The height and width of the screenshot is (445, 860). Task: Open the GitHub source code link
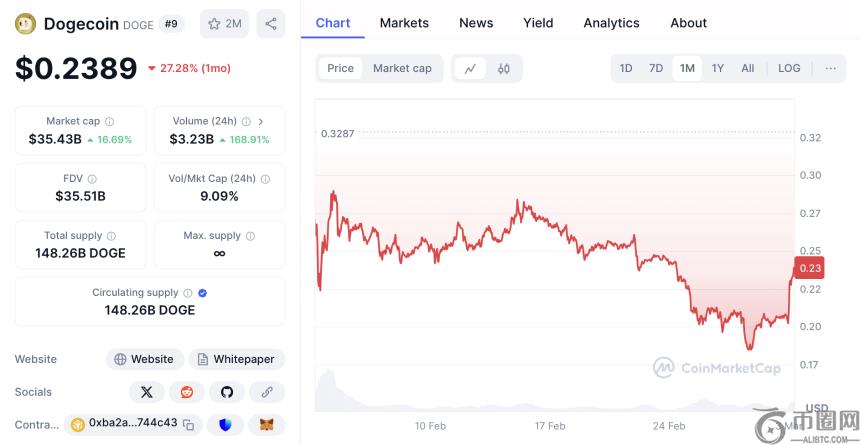coord(227,392)
